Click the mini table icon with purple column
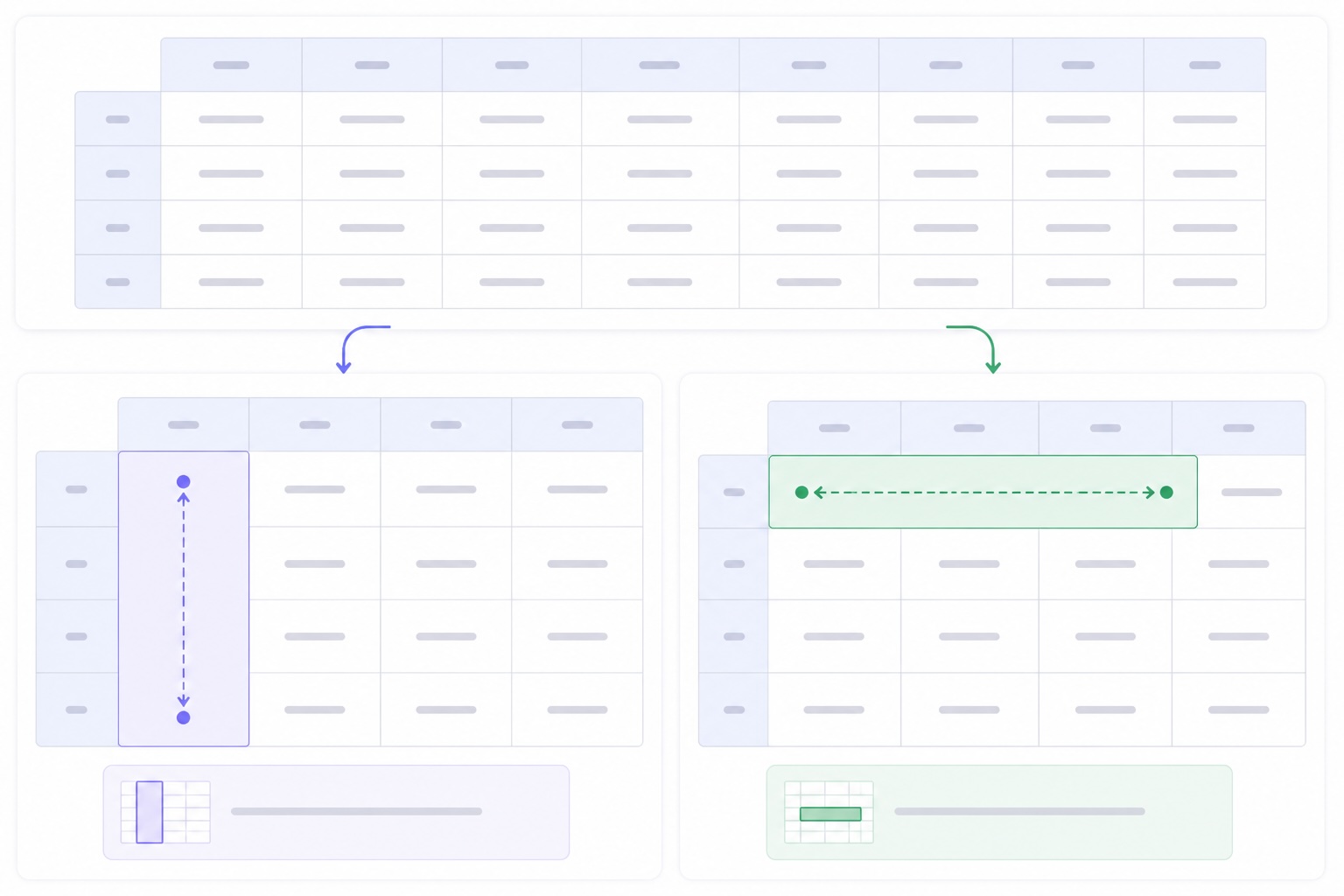Image resolution: width=1344 pixels, height=896 pixels. pyautogui.click(x=165, y=812)
